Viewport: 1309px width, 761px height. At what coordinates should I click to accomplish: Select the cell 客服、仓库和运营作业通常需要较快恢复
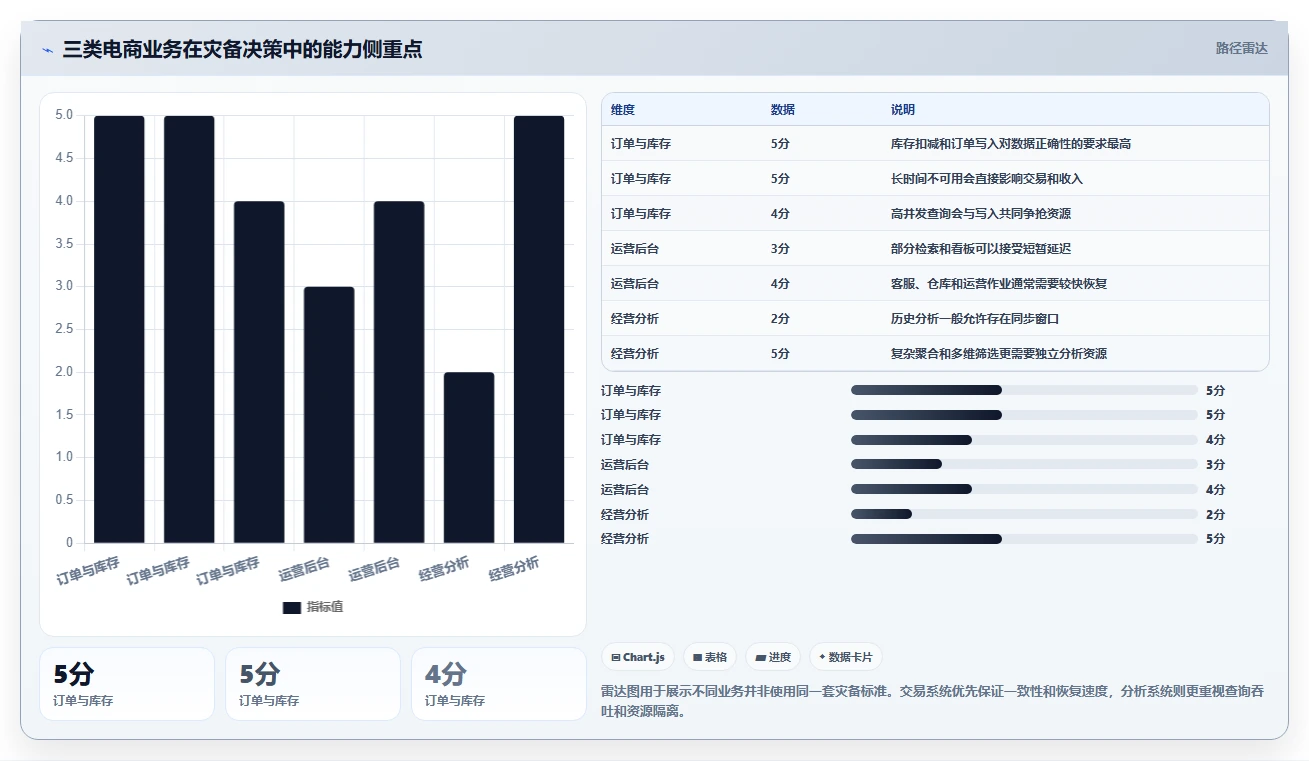click(999, 284)
